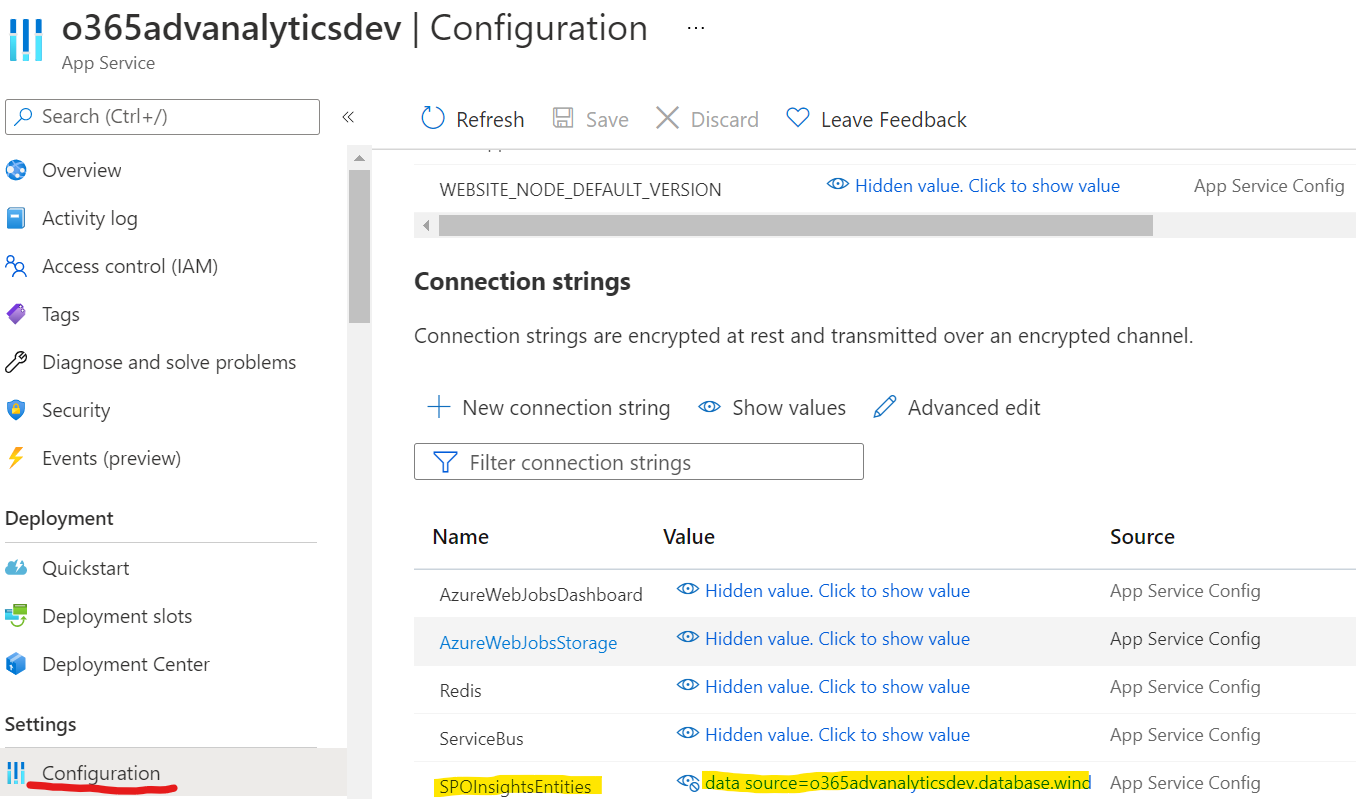Focus the Filter connection strings input
The height and width of the screenshot is (799, 1356).
(639, 462)
